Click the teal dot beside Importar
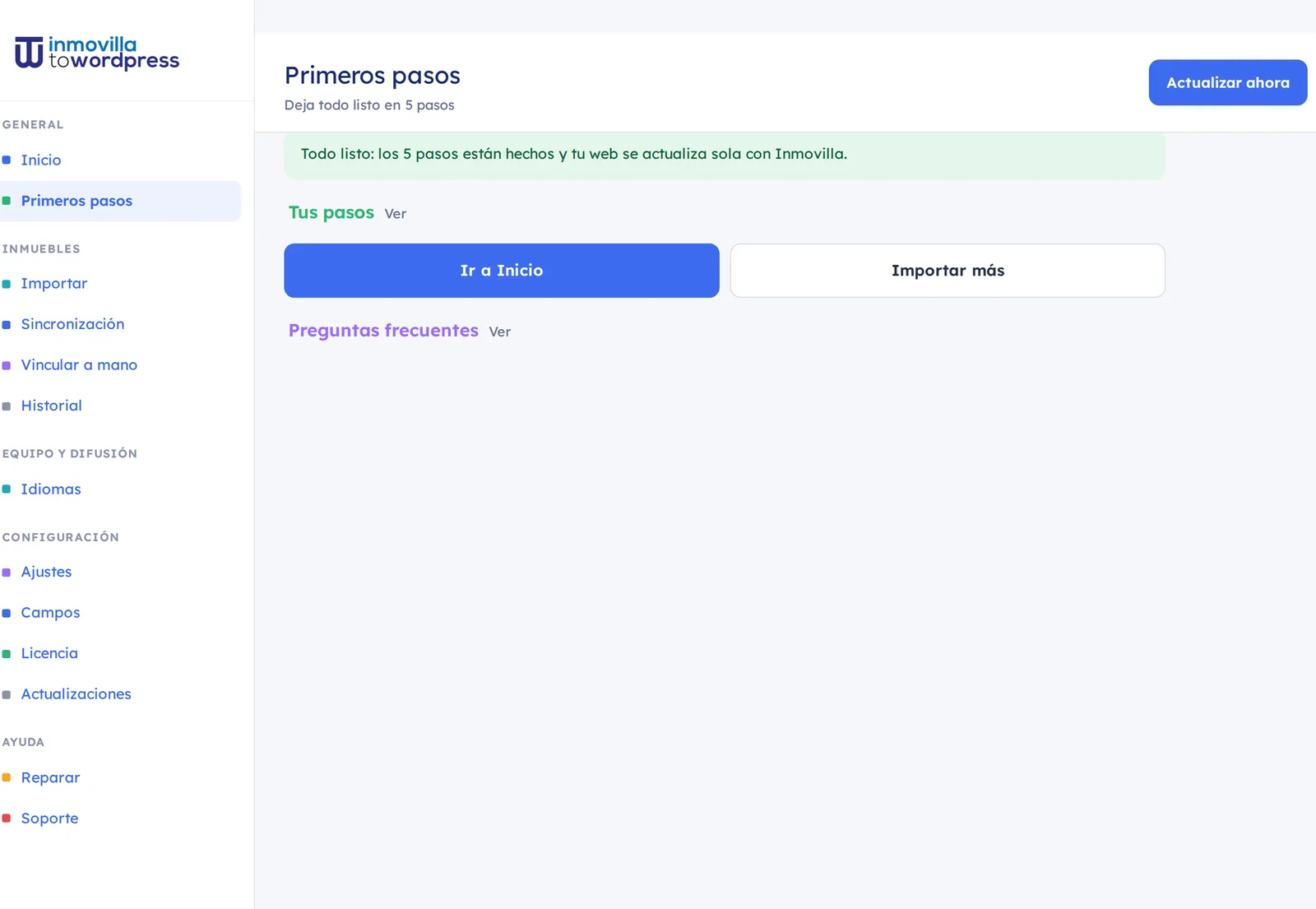 (7, 284)
